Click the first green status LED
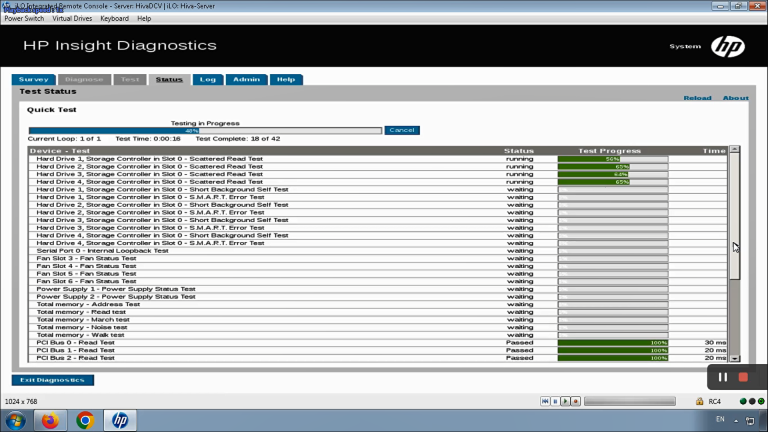The height and width of the screenshot is (432, 768). coord(743,401)
